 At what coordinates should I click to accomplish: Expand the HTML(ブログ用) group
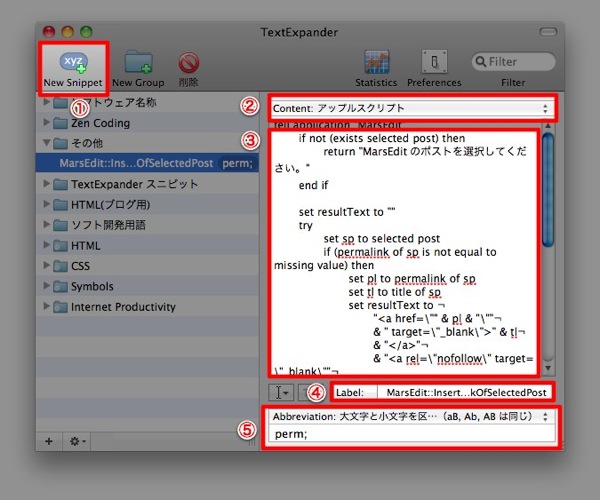tap(46, 204)
